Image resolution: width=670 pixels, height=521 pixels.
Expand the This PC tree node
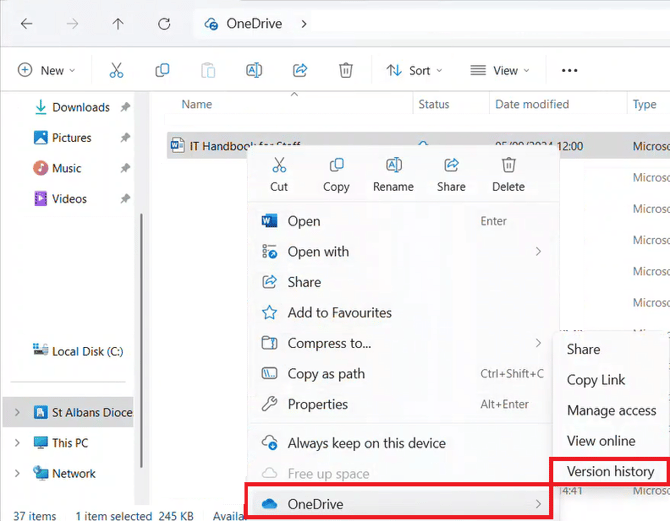click(x=17, y=443)
